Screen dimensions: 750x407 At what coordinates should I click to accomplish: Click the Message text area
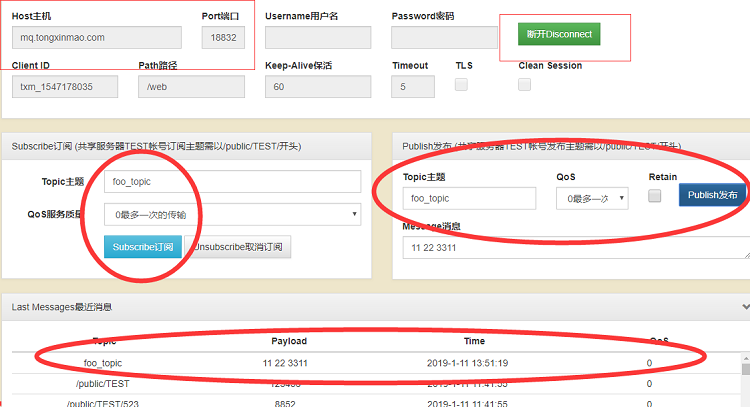coord(576,247)
